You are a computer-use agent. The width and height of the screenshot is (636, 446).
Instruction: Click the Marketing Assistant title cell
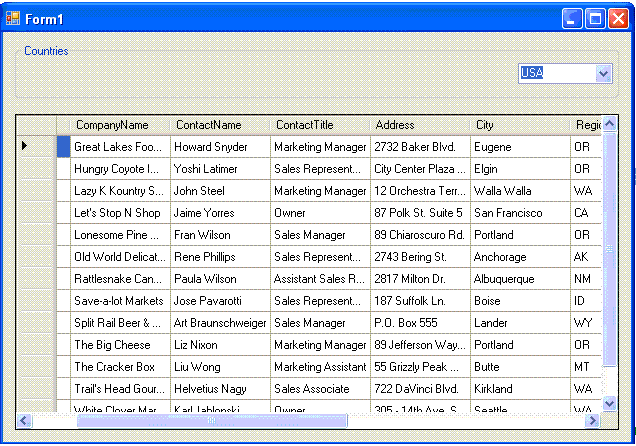click(x=320, y=367)
